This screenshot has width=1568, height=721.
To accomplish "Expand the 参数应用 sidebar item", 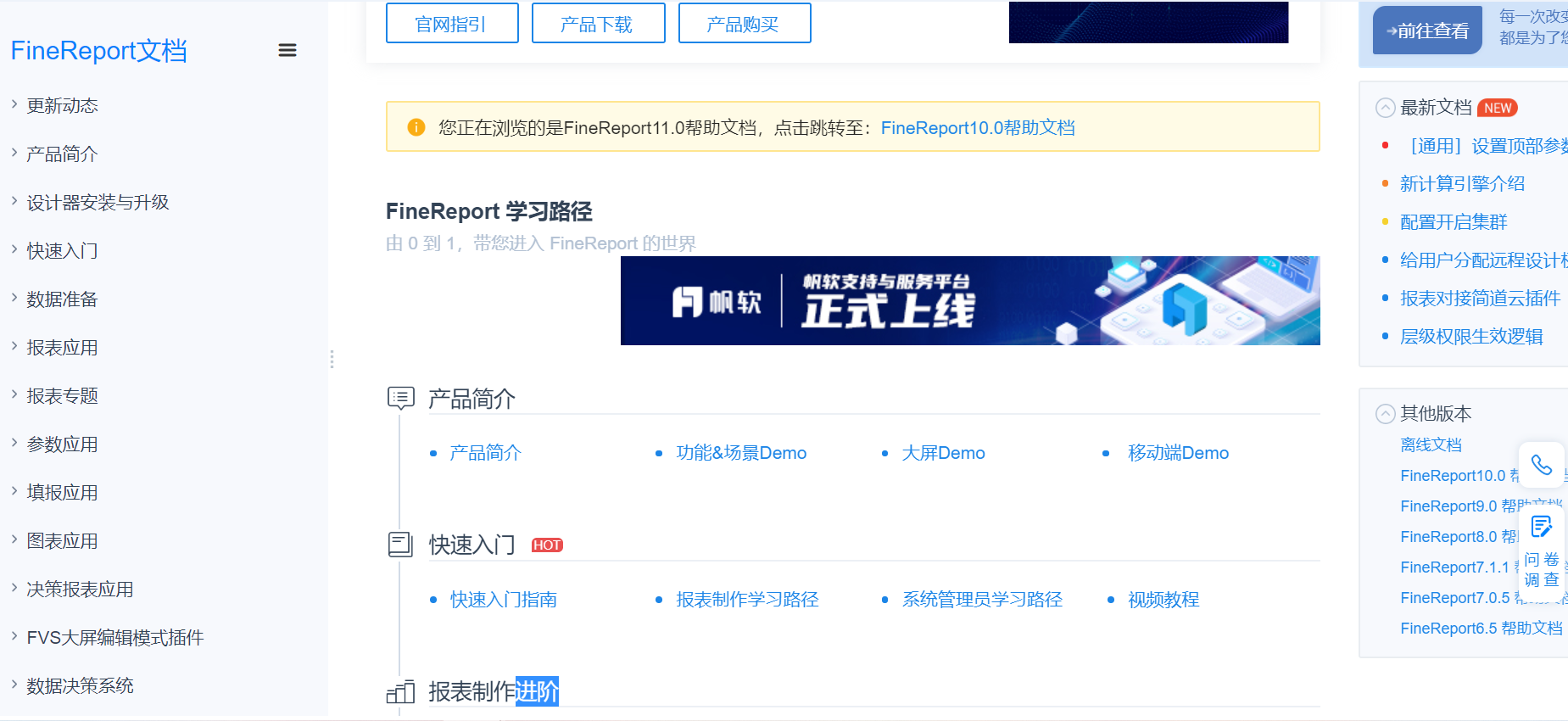I will pyautogui.click(x=14, y=443).
